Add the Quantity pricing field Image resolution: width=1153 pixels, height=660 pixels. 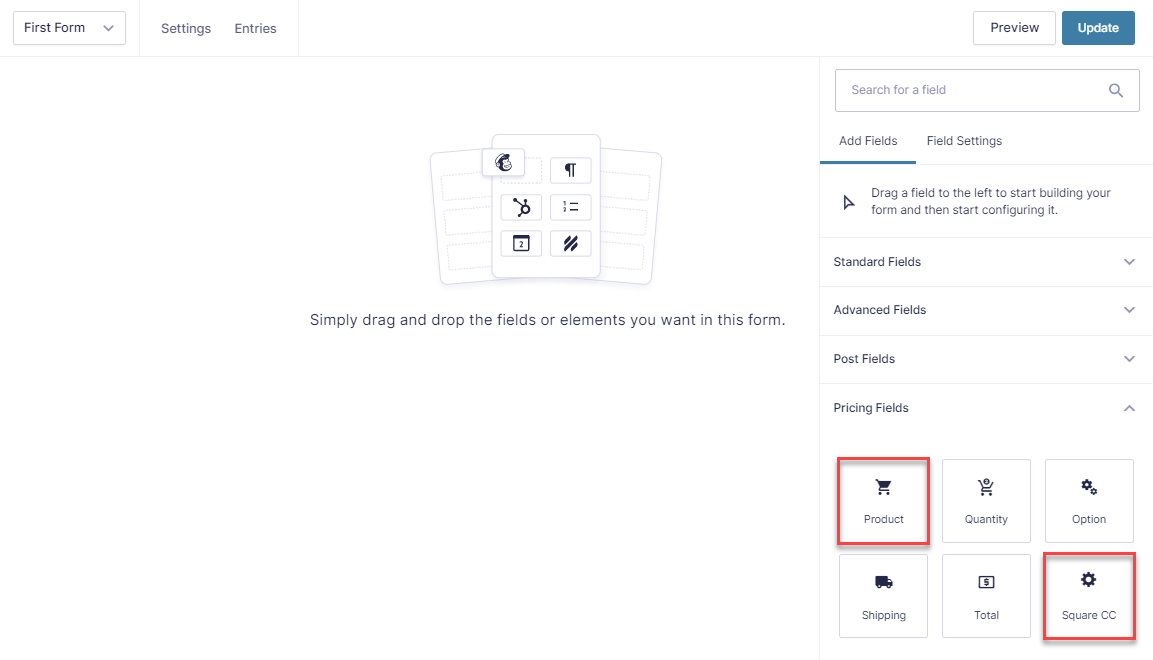pyautogui.click(x=986, y=501)
